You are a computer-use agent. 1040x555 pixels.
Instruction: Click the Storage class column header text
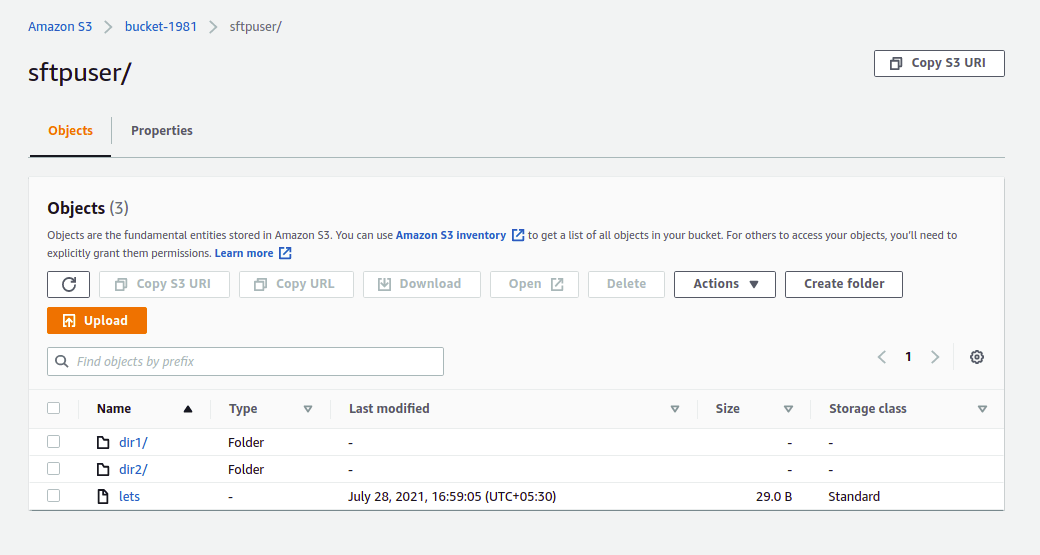pyautogui.click(x=868, y=408)
